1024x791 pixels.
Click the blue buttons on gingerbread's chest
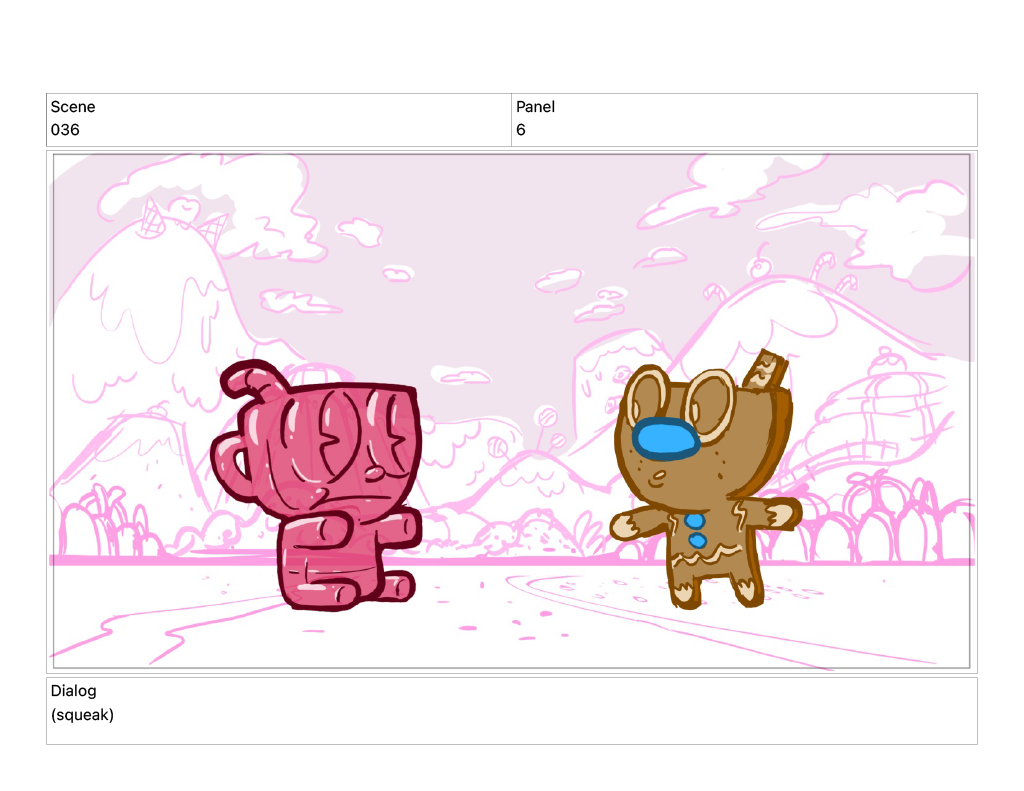coord(696,531)
